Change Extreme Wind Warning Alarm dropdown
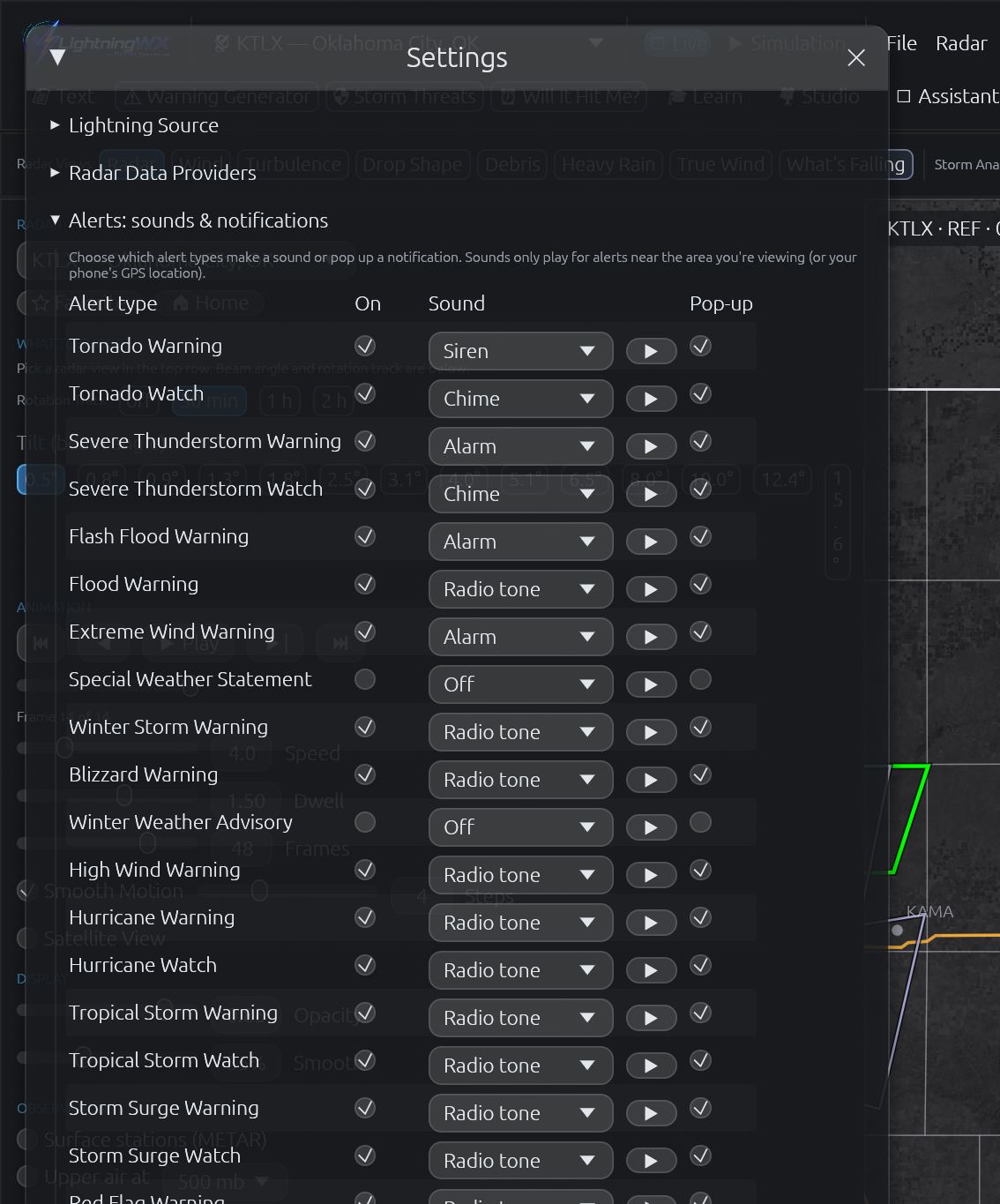Image resolution: width=1000 pixels, height=1204 pixels. 520,637
